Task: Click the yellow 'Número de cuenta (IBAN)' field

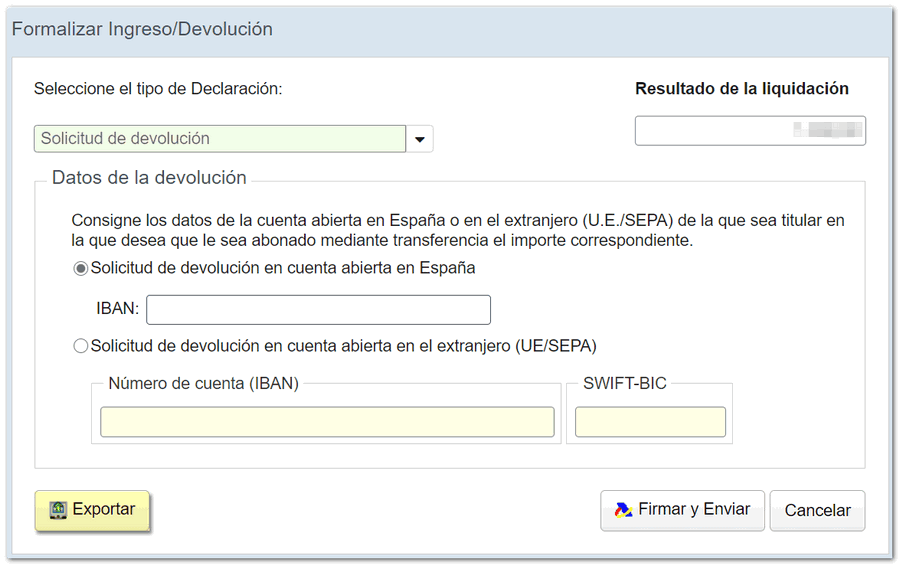Action: 327,422
